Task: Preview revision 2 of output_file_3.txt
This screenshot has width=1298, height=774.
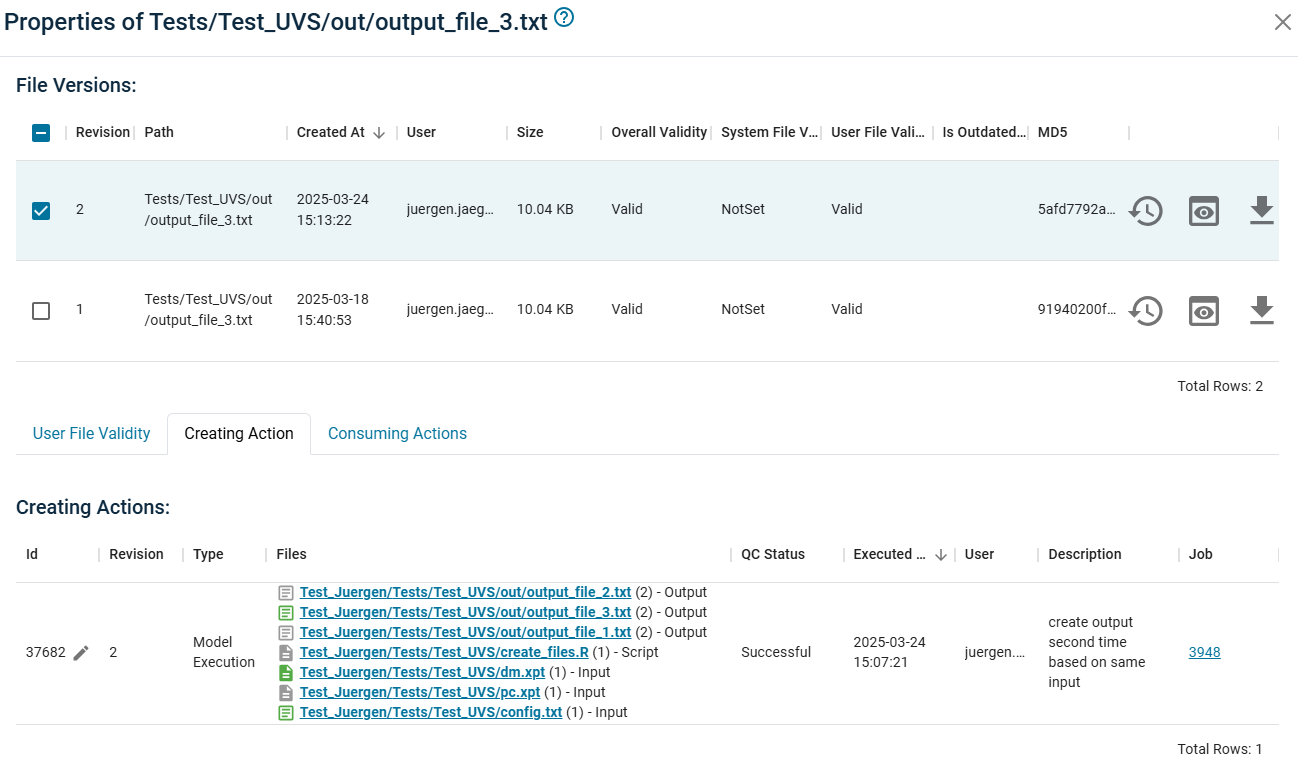Action: [1204, 211]
